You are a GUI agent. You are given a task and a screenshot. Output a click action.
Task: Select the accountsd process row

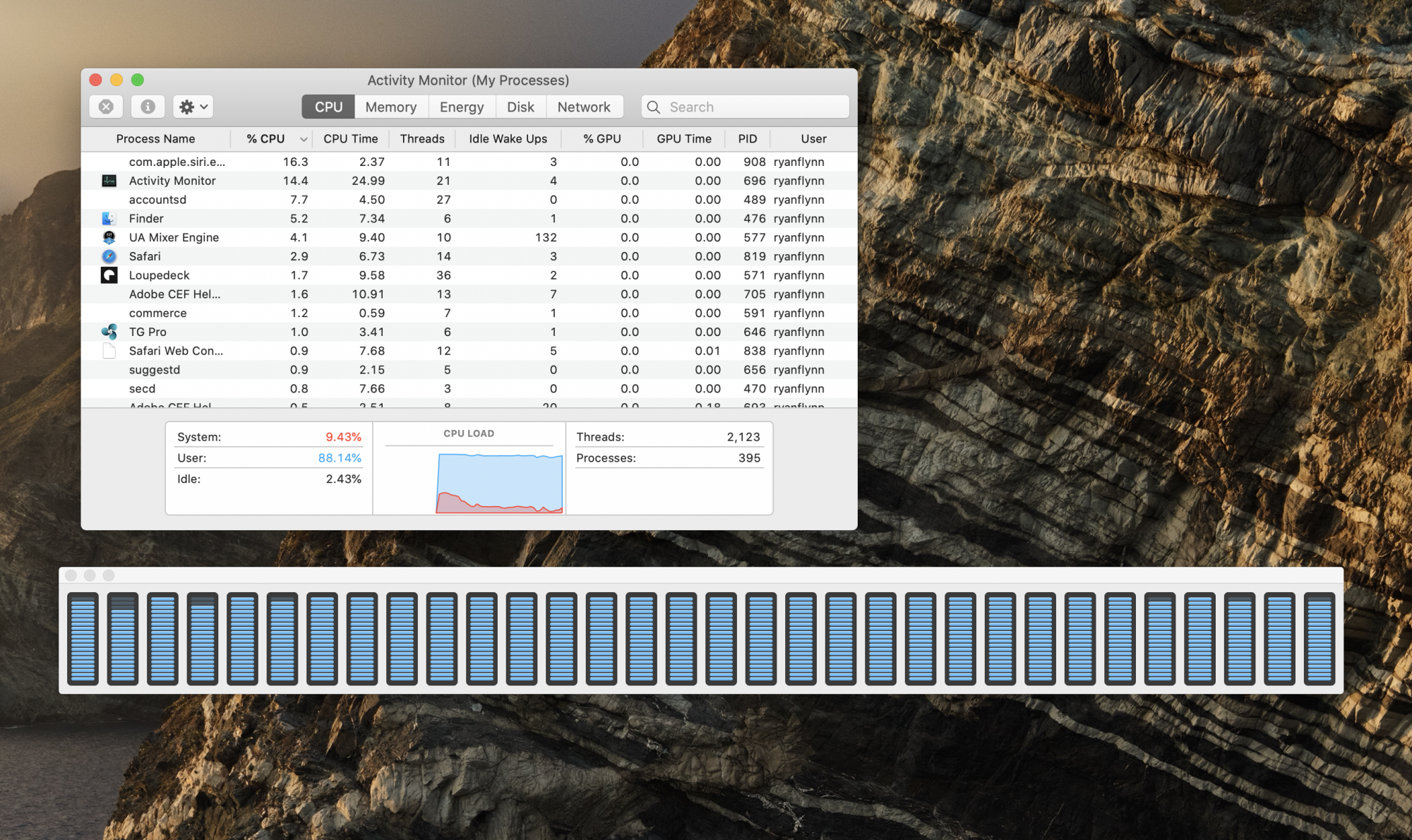469,200
